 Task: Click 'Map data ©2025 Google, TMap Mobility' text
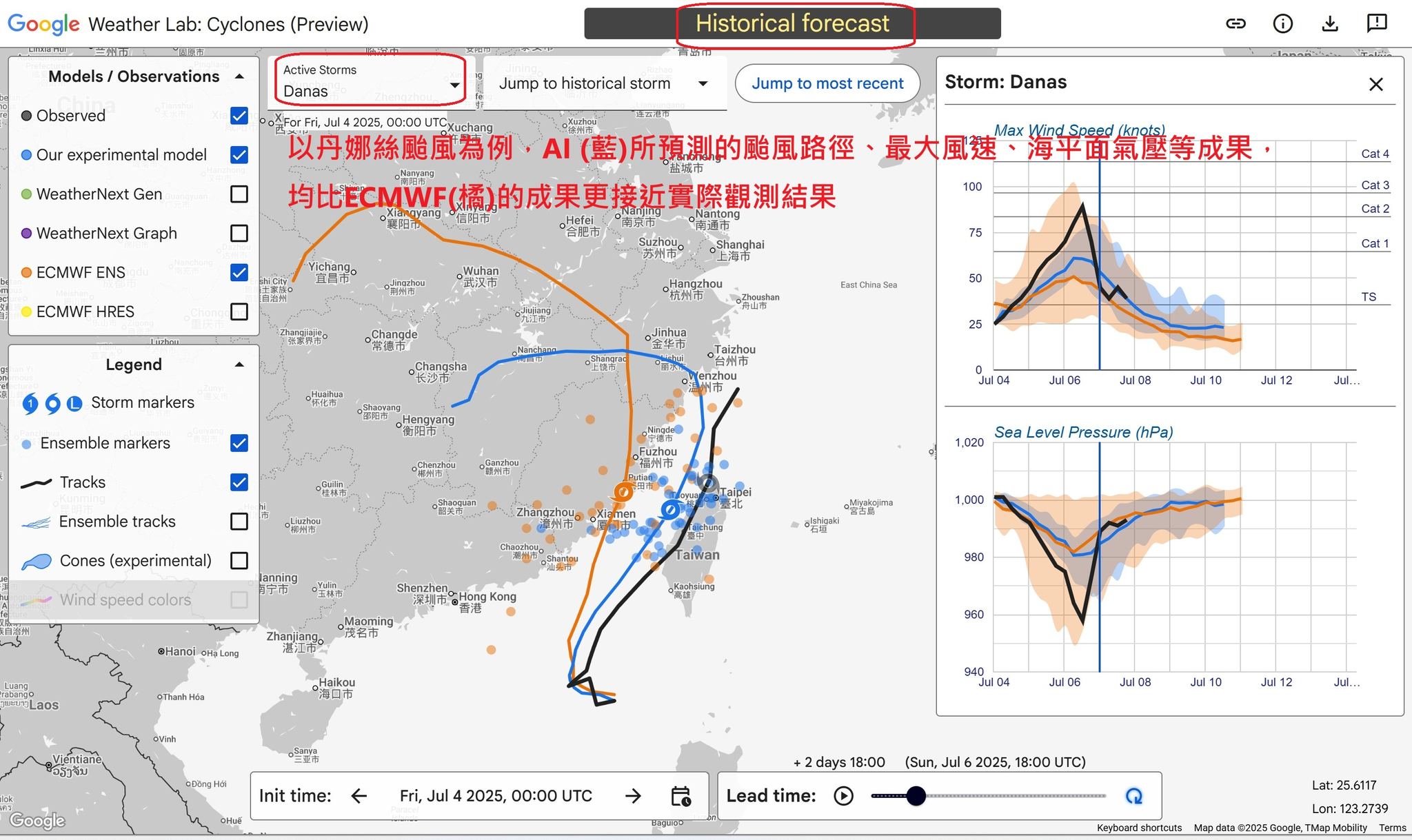1280,828
